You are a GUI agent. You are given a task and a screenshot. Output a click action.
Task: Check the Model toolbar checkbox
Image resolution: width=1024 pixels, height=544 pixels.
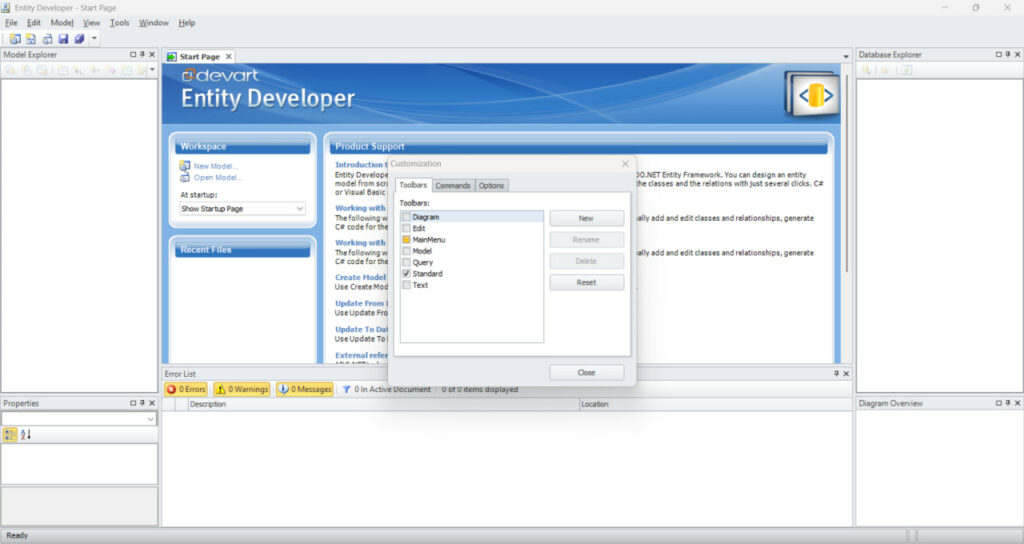pyautogui.click(x=406, y=251)
